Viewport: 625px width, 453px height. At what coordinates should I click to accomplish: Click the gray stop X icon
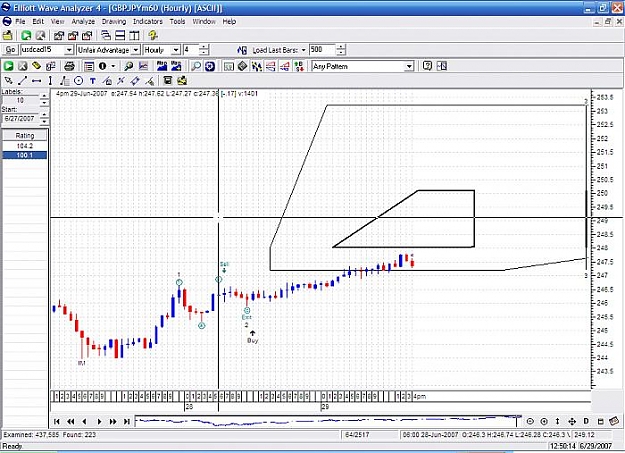tap(23, 66)
